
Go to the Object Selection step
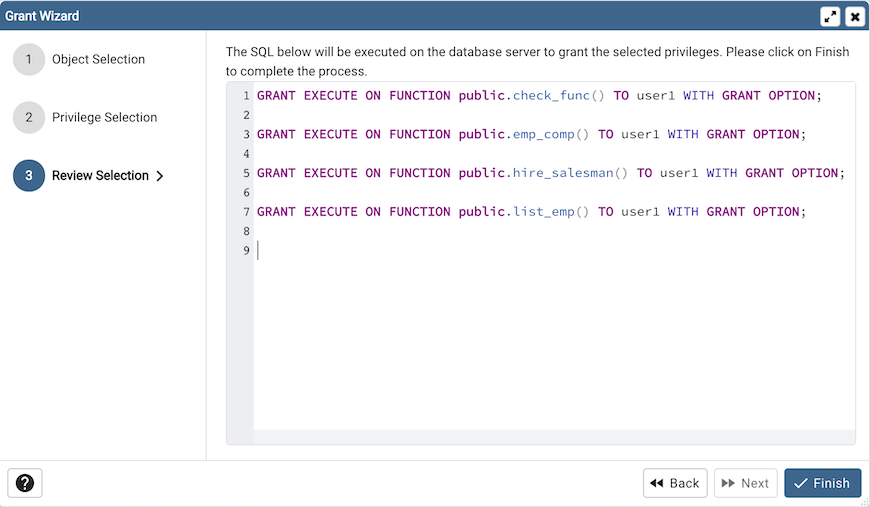(98, 59)
